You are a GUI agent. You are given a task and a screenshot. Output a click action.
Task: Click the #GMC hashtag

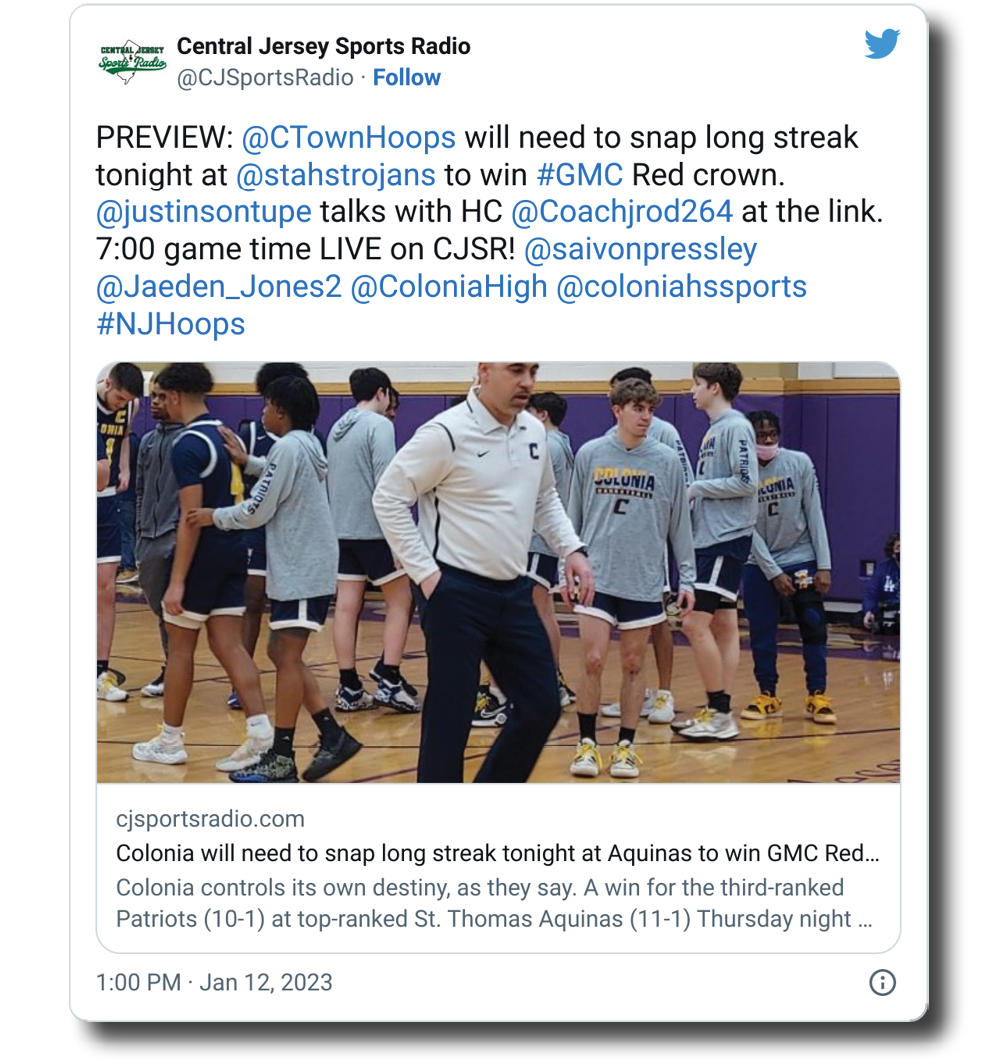coord(580,175)
